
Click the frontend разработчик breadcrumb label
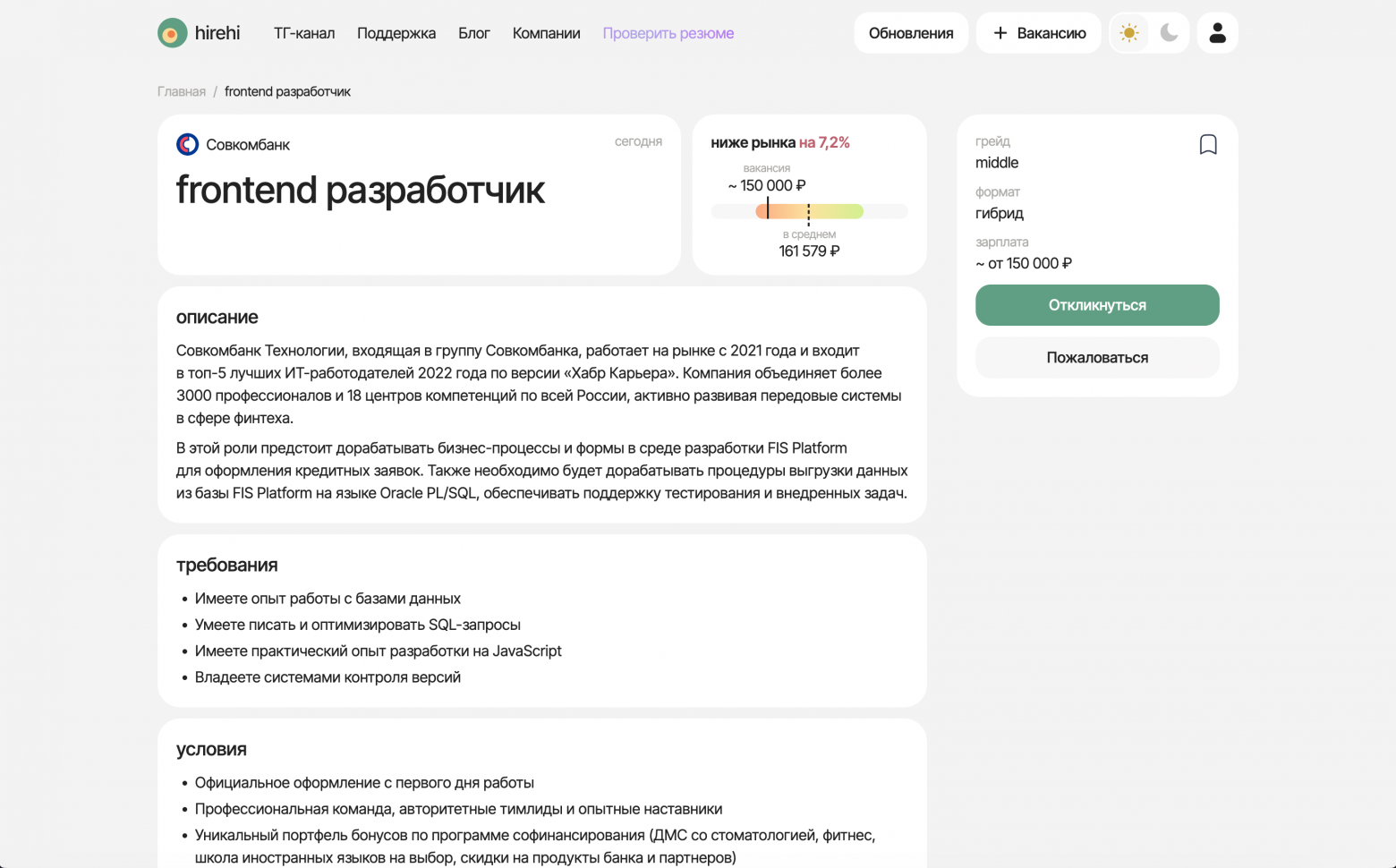click(x=288, y=90)
